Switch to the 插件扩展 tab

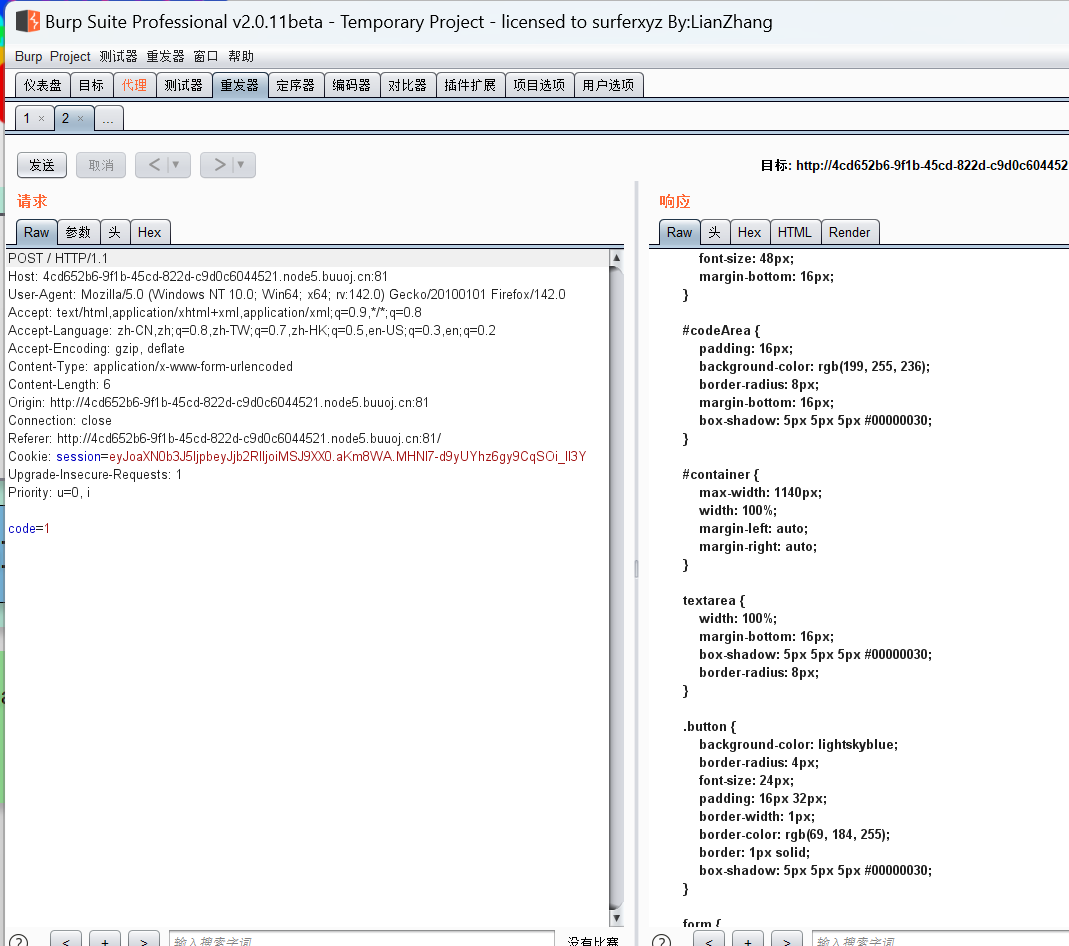[470, 85]
